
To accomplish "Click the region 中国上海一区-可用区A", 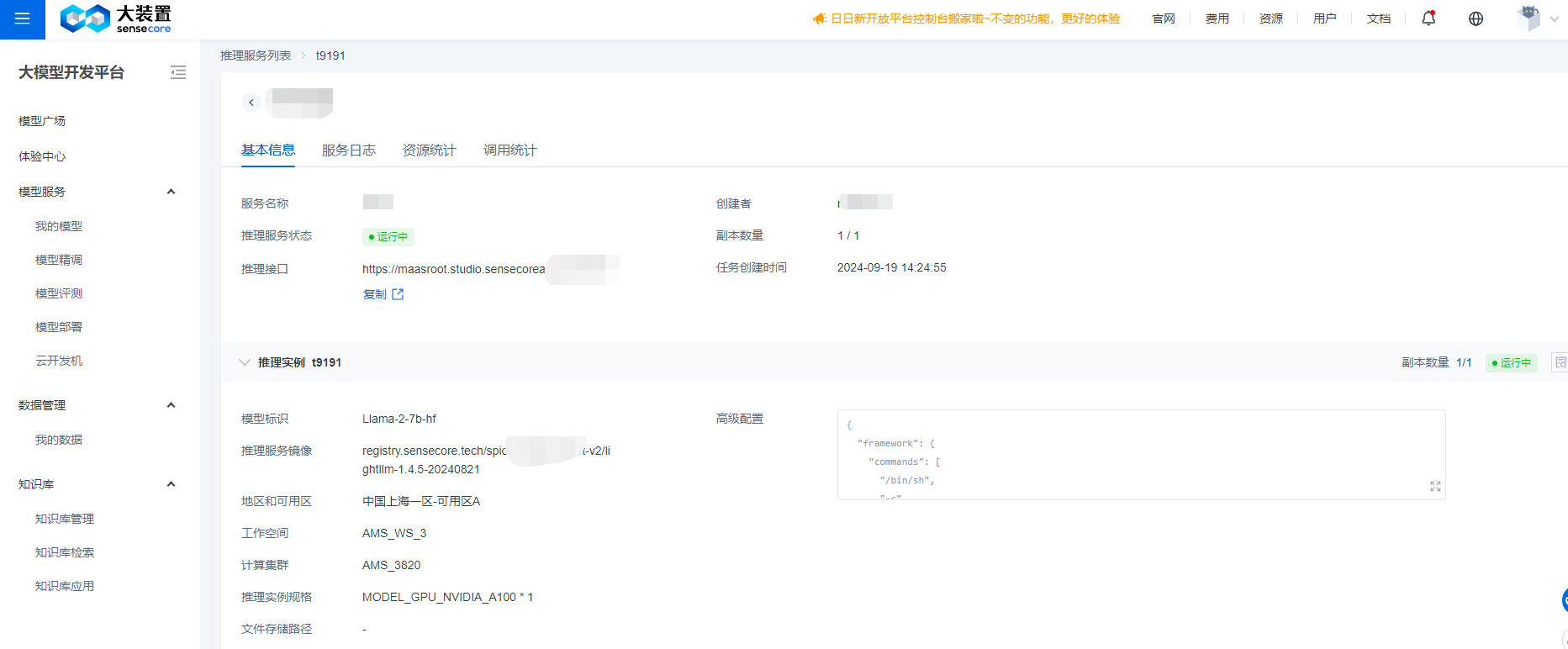I will pyautogui.click(x=421, y=501).
